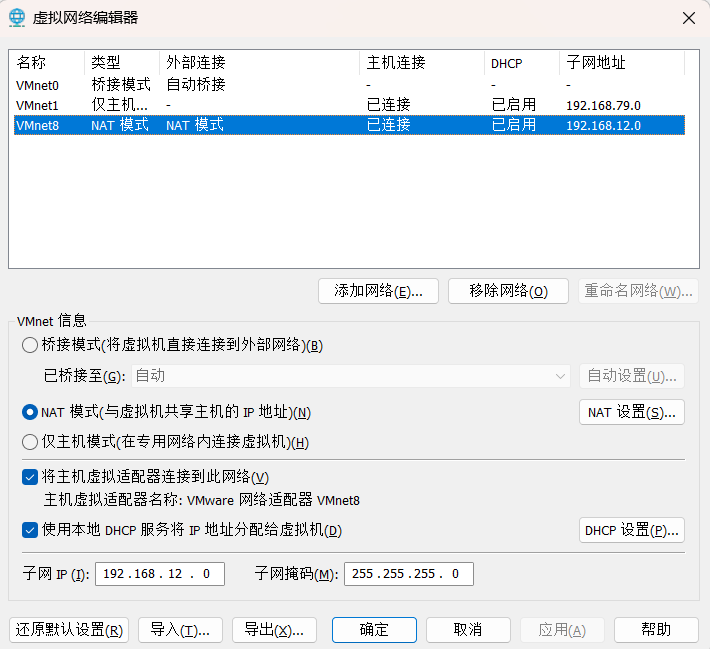710x649 pixels.
Task: Select the VMnet8 network row
Action: point(349,125)
